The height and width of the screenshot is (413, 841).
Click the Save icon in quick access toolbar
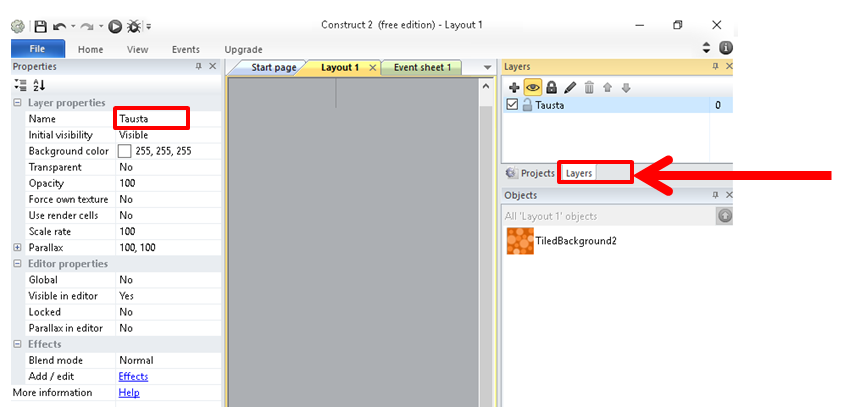tap(40, 25)
